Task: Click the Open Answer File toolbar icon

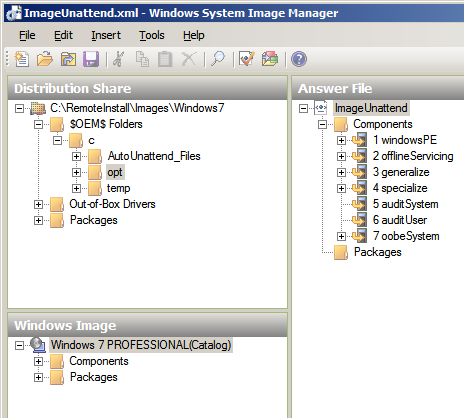Action: tap(45, 59)
